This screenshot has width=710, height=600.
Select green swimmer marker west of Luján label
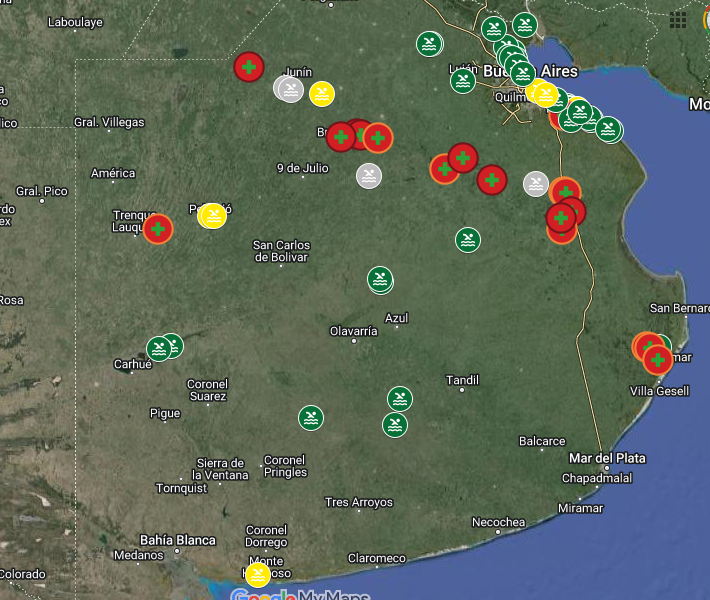pos(463,81)
